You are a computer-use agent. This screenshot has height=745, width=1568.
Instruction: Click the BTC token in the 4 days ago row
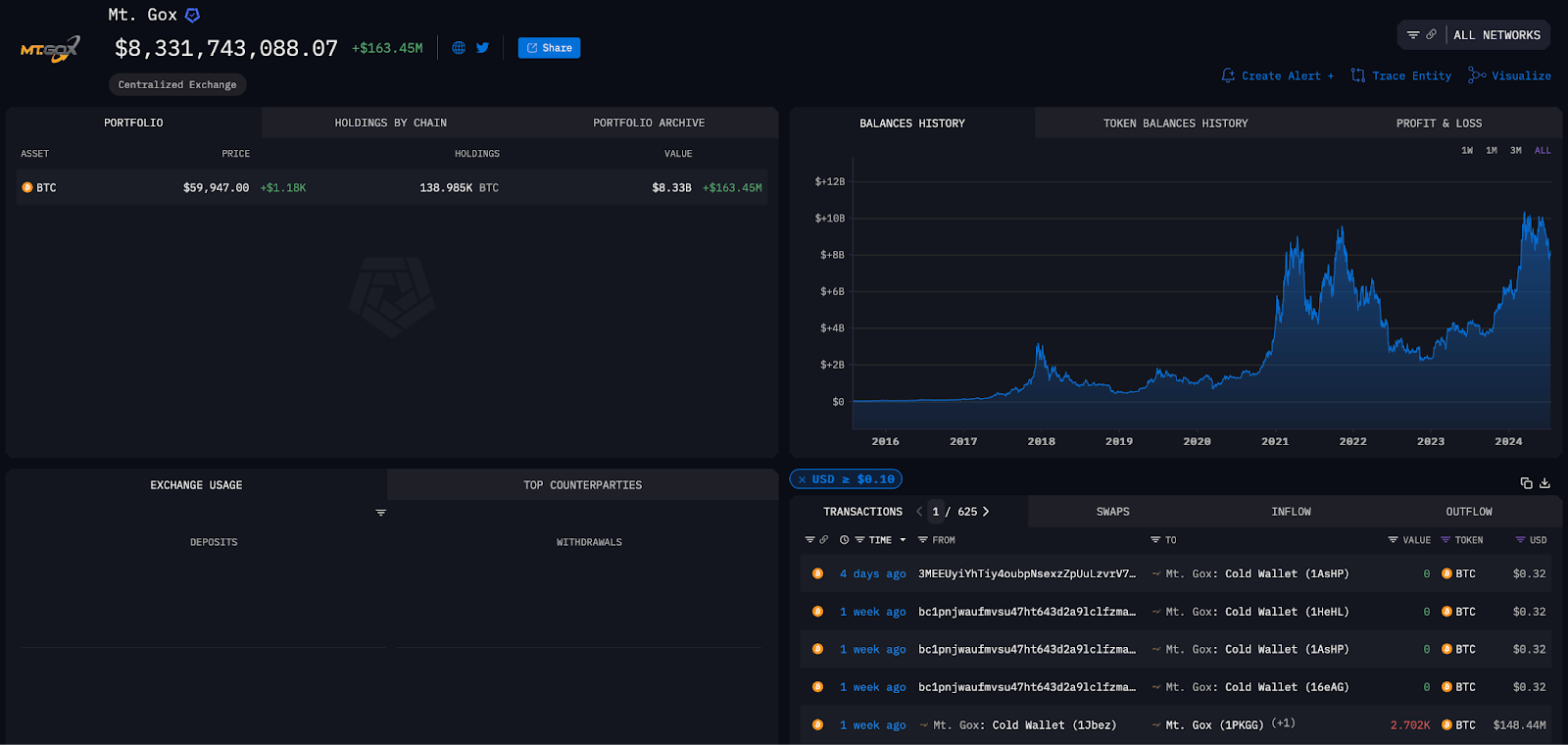pyautogui.click(x=1458, y=574)
